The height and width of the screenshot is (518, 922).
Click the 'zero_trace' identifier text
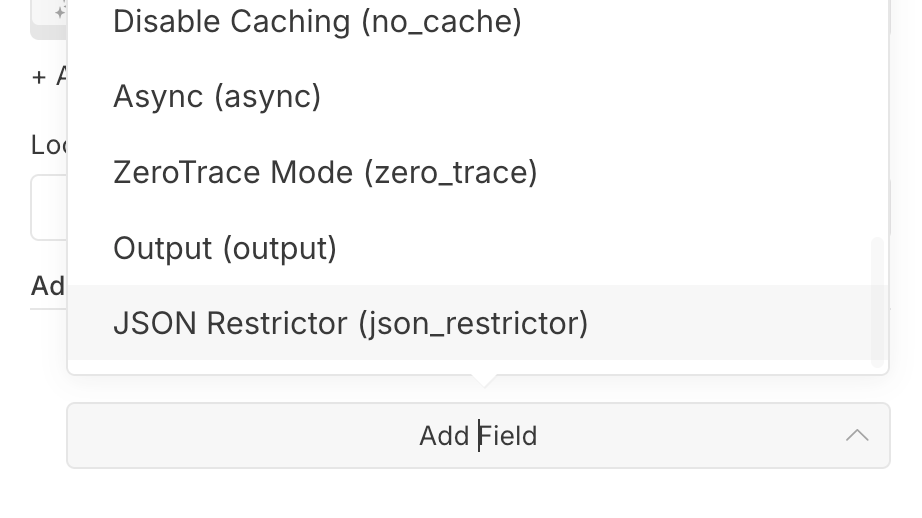450,173
